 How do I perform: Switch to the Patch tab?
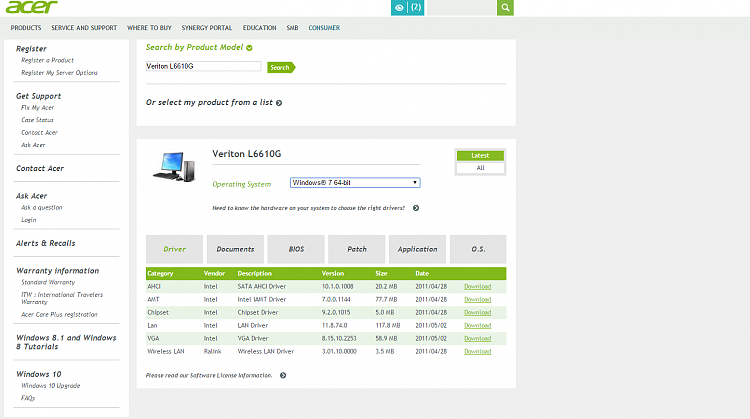(x=357, y=249)
